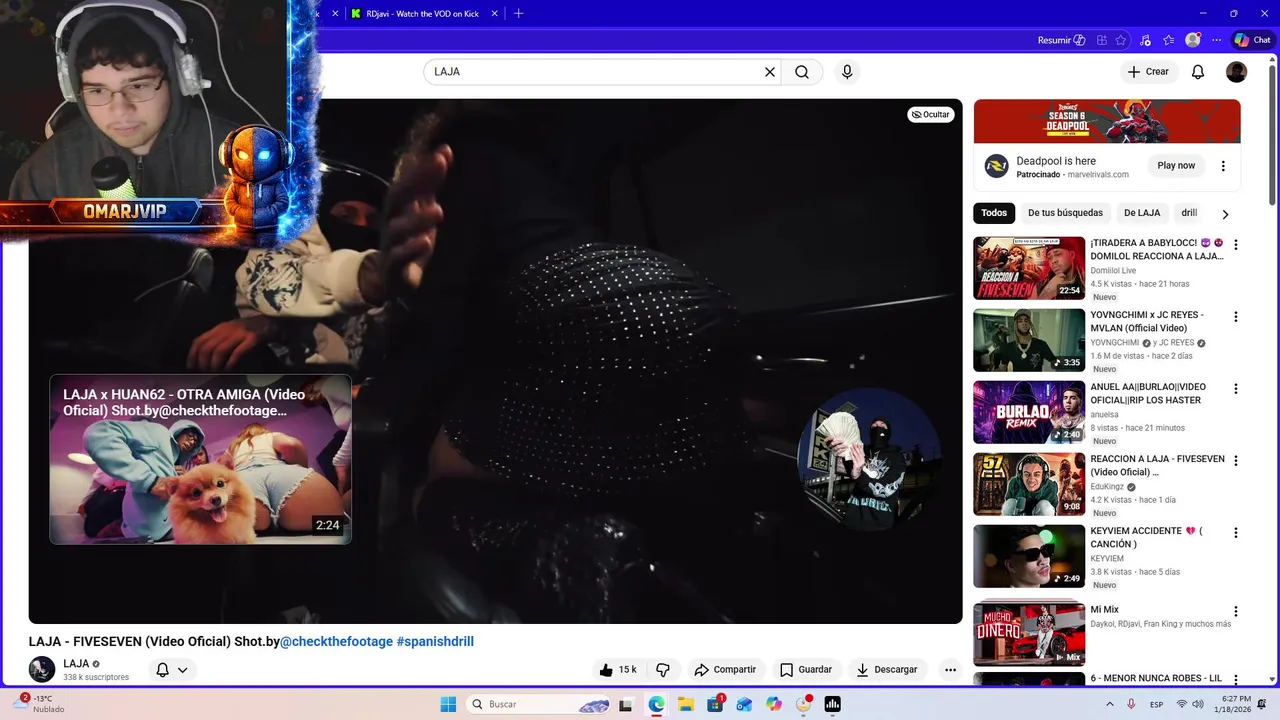1280x720 pixels.
Task: Click the YouTube search magnifier button
Action: point(802,72)
